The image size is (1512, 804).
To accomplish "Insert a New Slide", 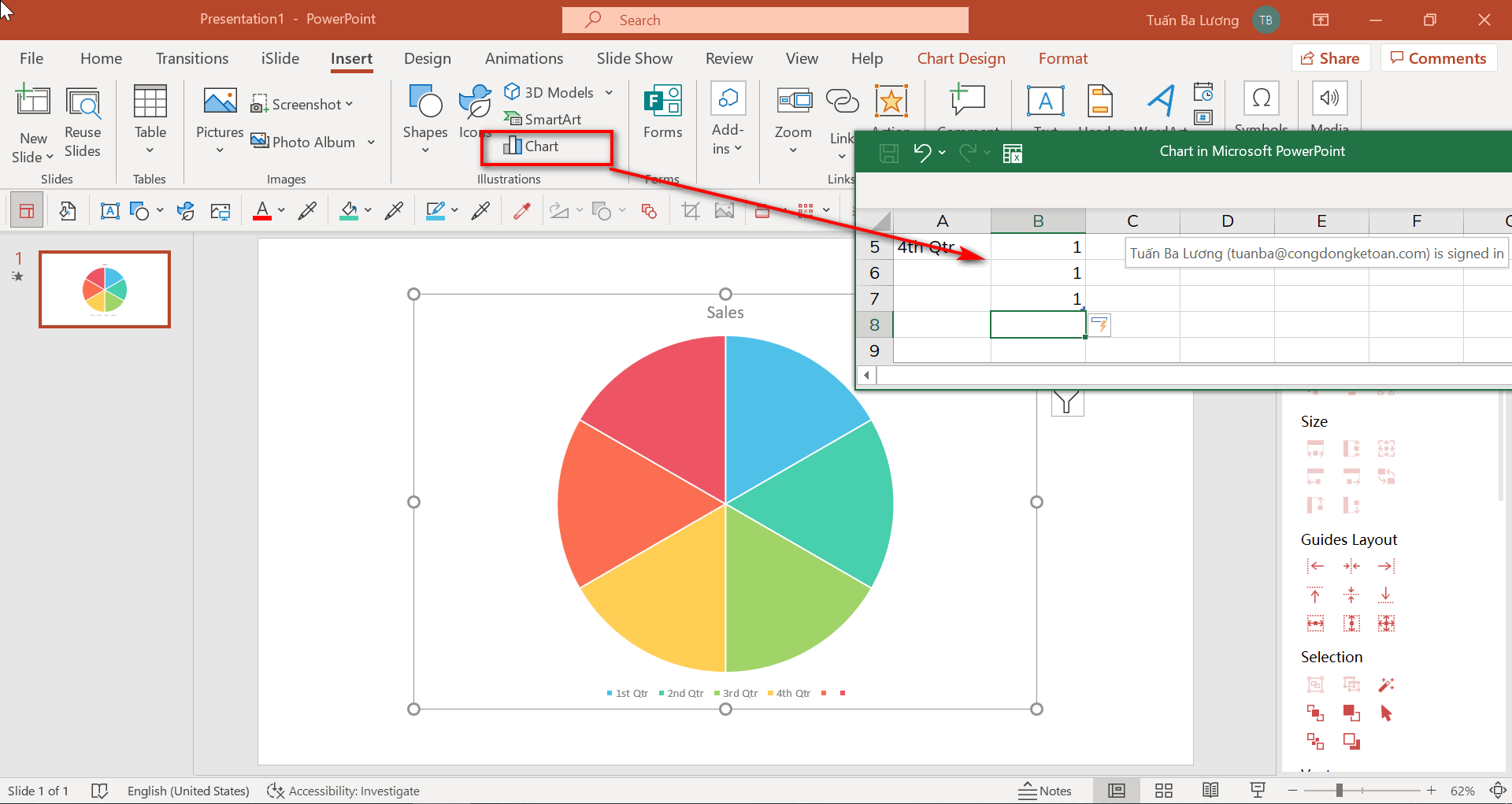I will click(x=33, y=124).
